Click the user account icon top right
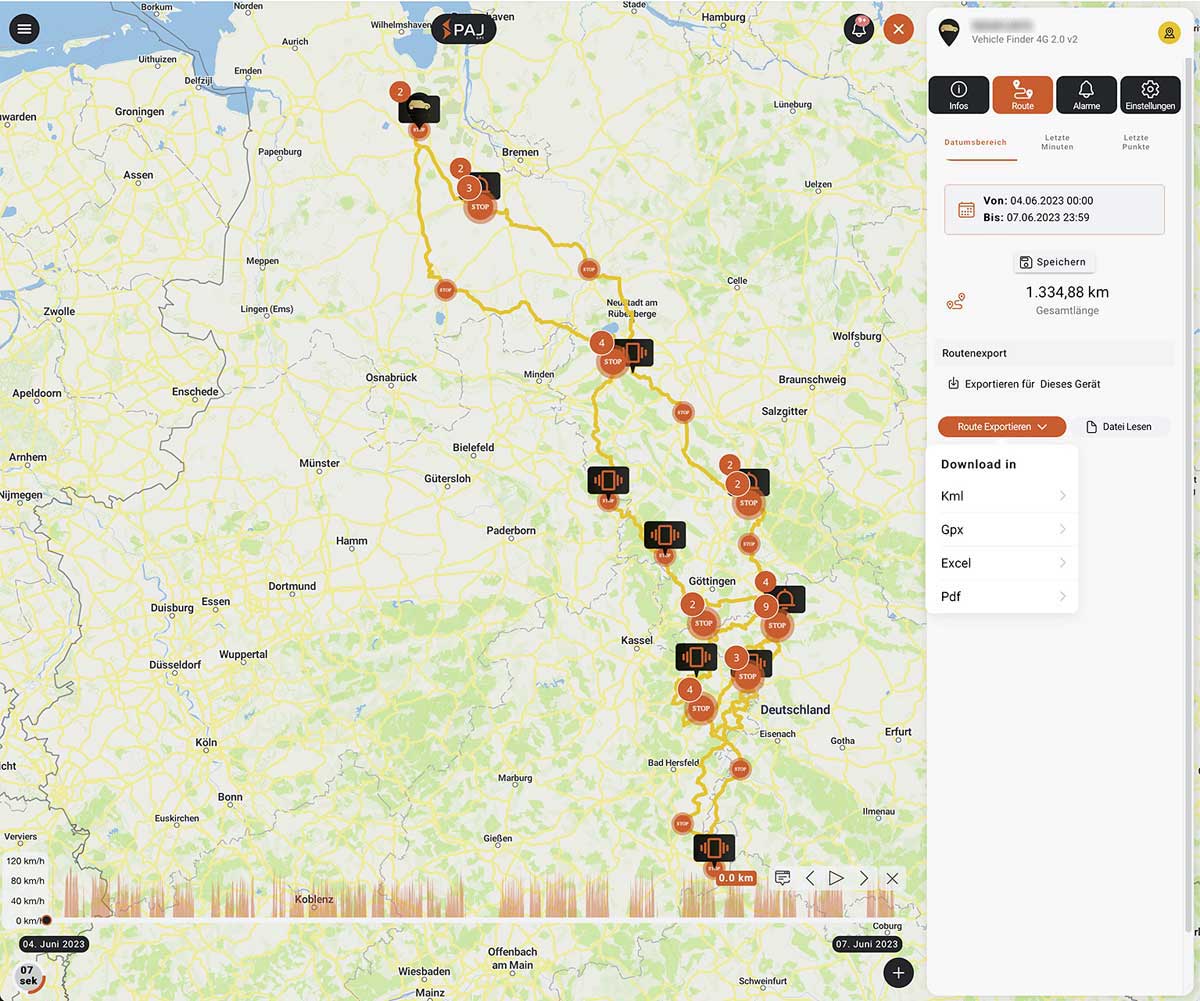This screenshot has height=1001, width=1200. point(1168,32)
